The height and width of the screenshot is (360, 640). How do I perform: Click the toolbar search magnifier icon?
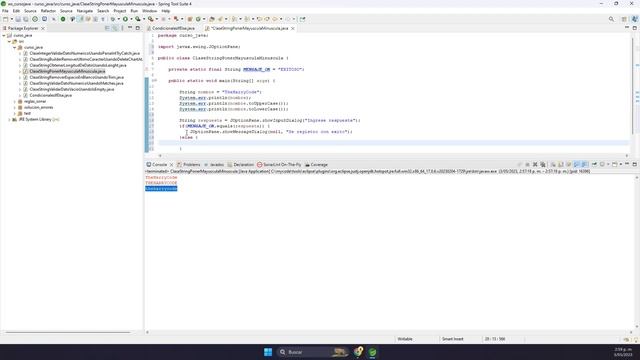click(611, 19)
